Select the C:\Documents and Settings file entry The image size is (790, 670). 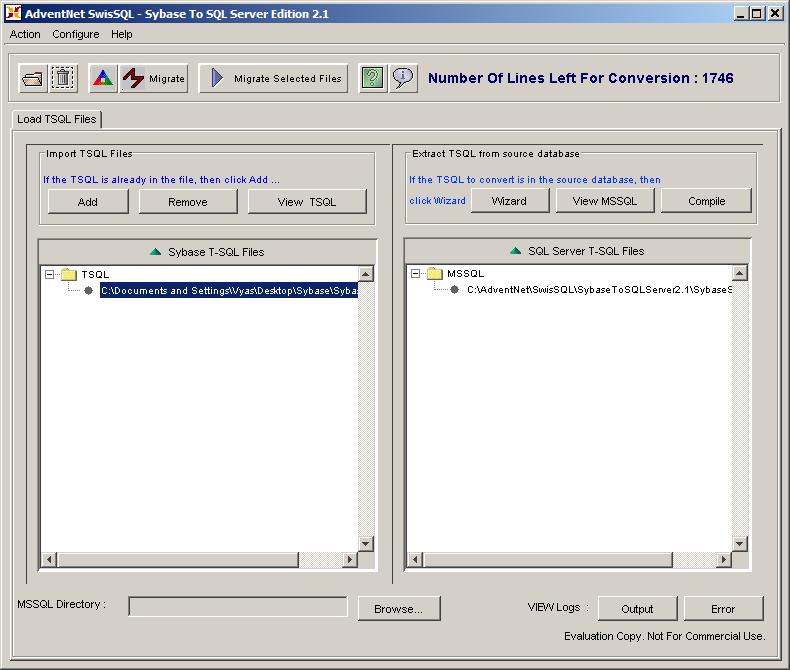click(229, 291)
